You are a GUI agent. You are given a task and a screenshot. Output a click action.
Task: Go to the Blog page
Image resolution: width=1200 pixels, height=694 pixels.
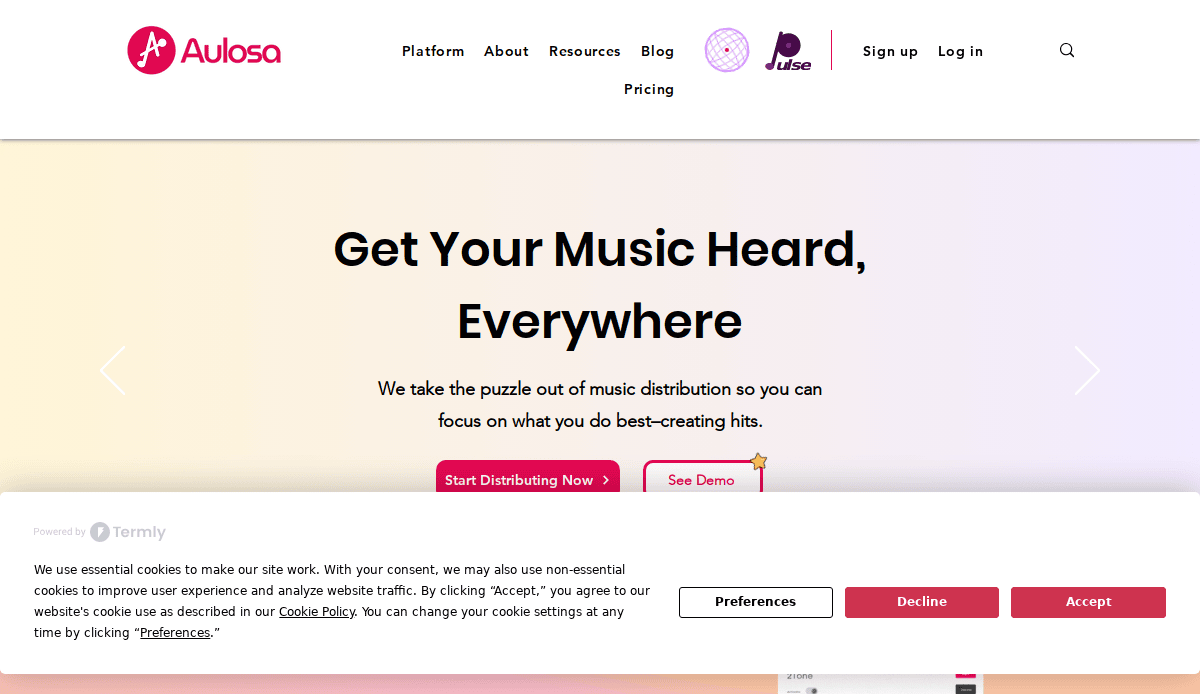point(658,51)
